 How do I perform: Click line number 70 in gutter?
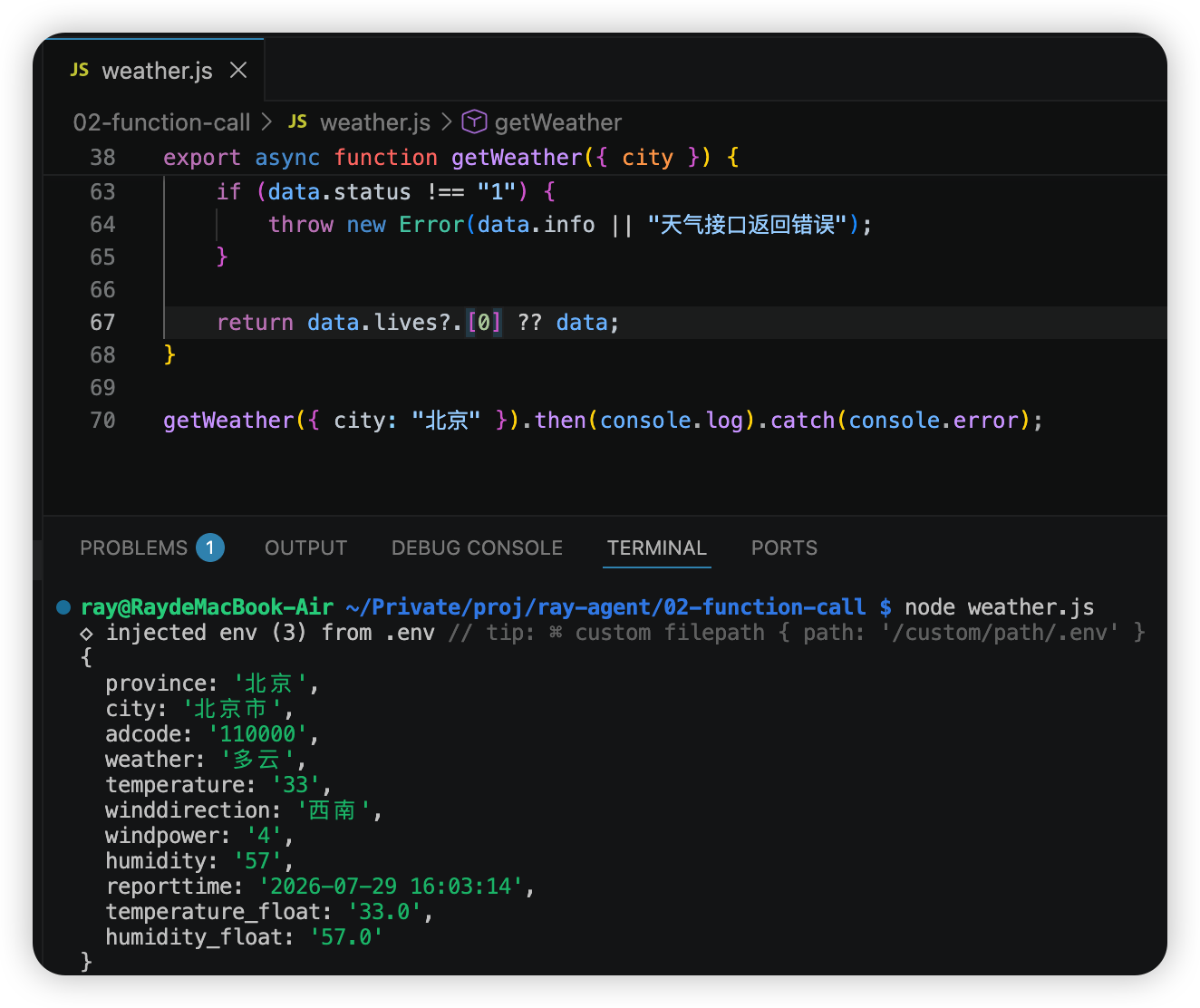coord(102,420)
